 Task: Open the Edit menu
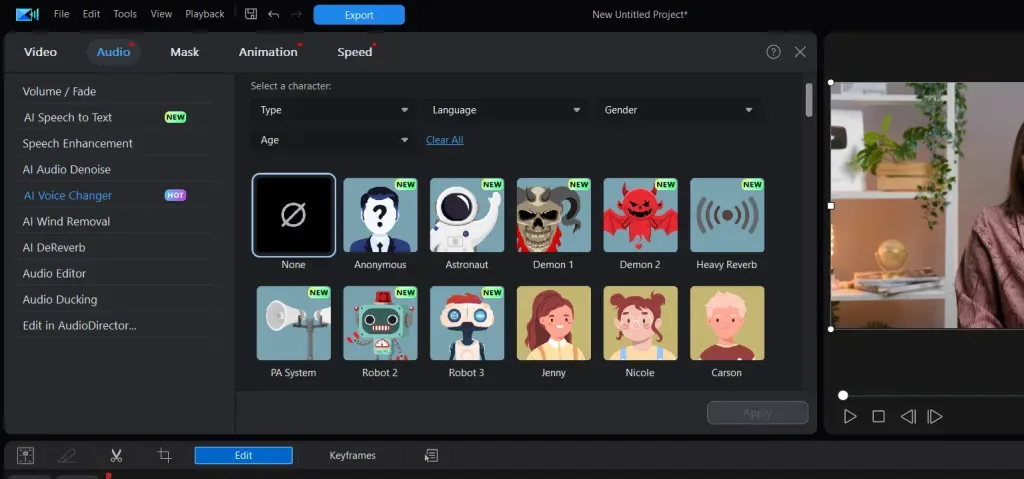pyautogui.click(x=91, y=14)
